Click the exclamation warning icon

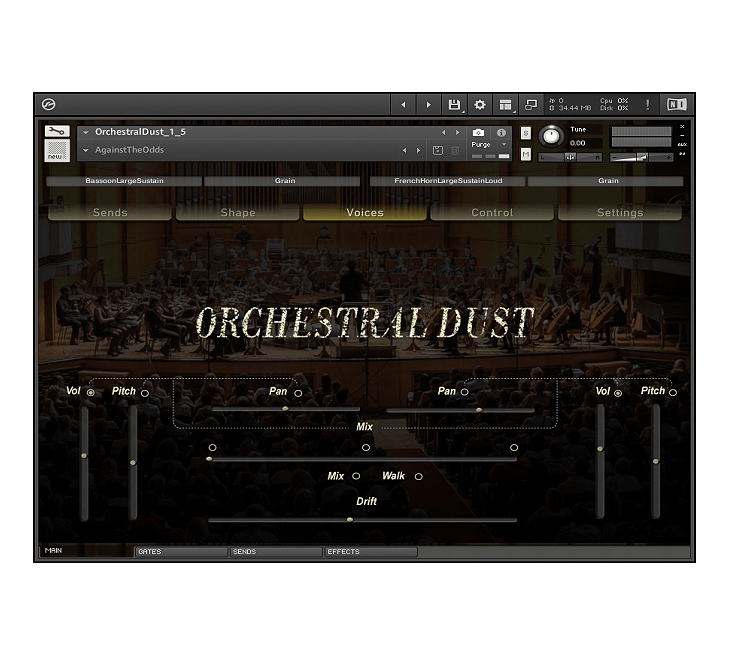(x=648, y=105)
